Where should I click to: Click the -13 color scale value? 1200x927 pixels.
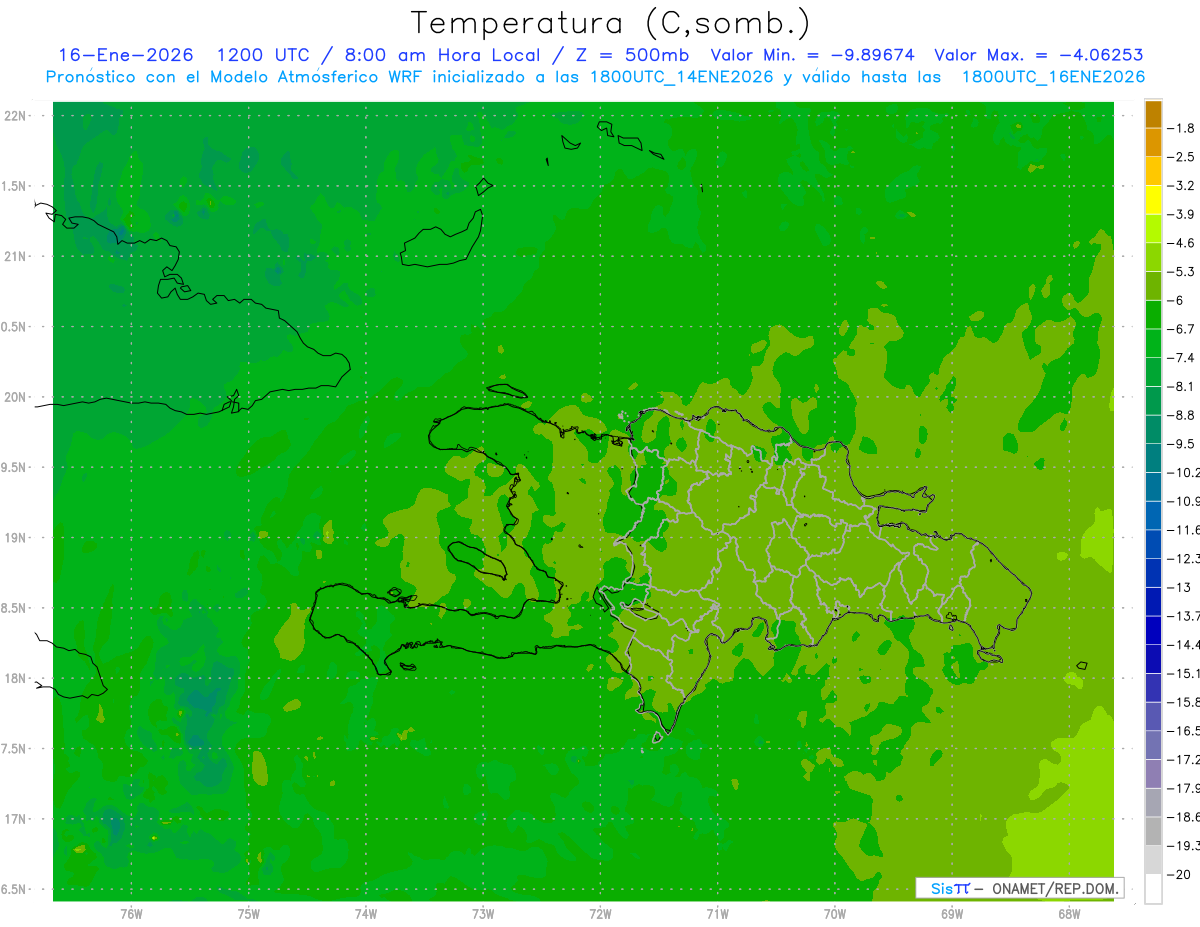pos(1181,587)
